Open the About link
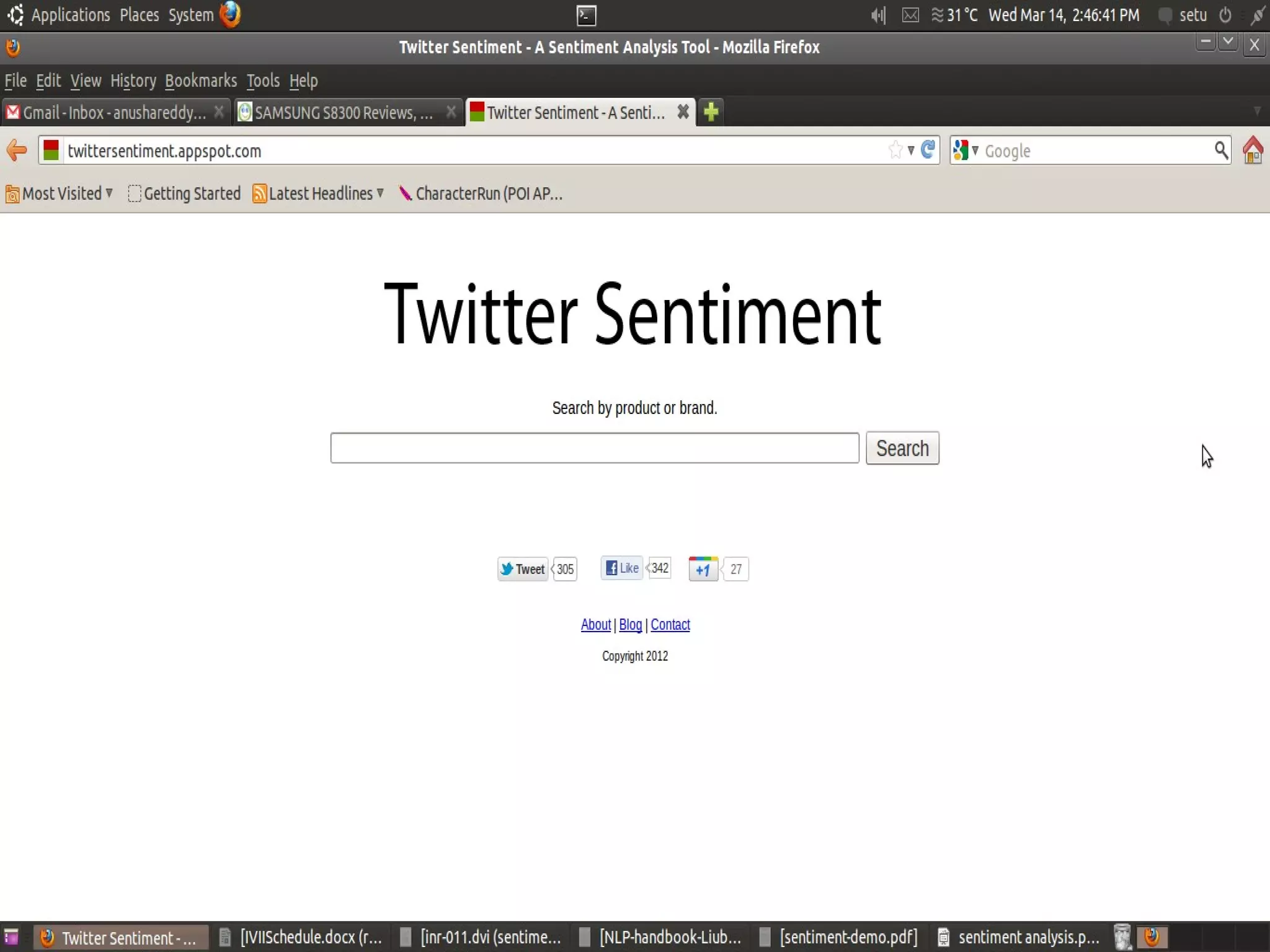1270x952 pixels. click(595, 625)
